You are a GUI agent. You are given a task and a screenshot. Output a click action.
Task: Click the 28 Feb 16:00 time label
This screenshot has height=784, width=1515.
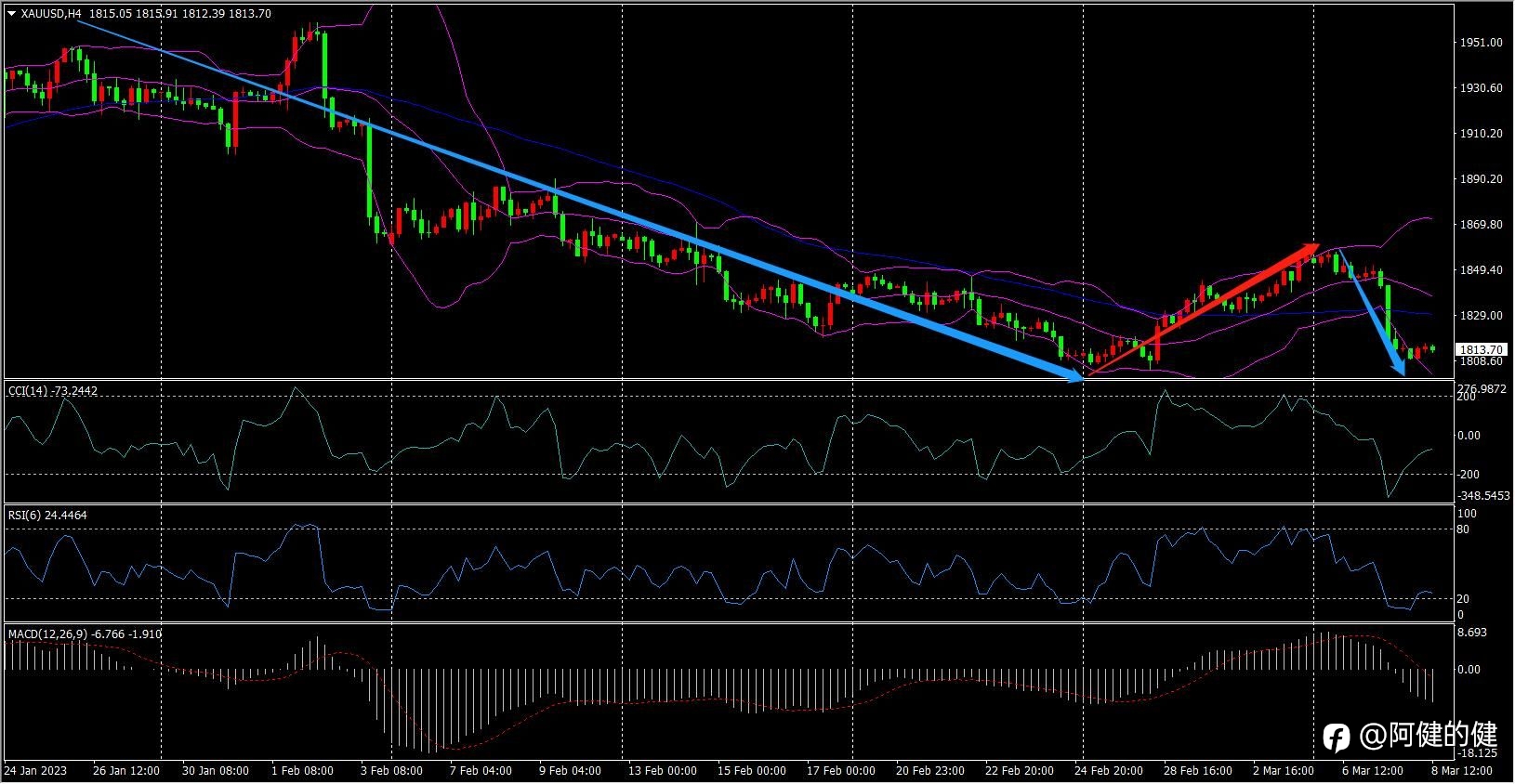[1198, 771]
